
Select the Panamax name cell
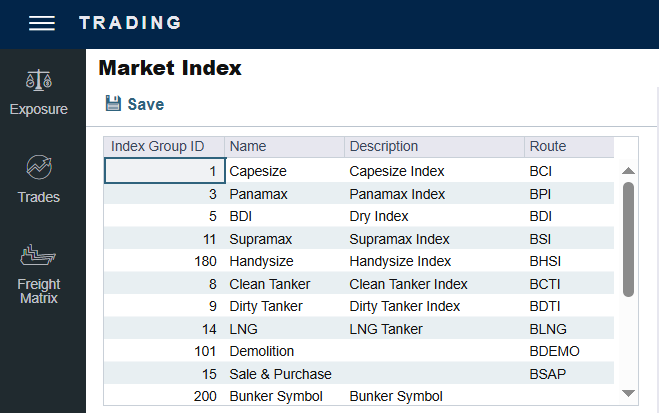point(284,194)
